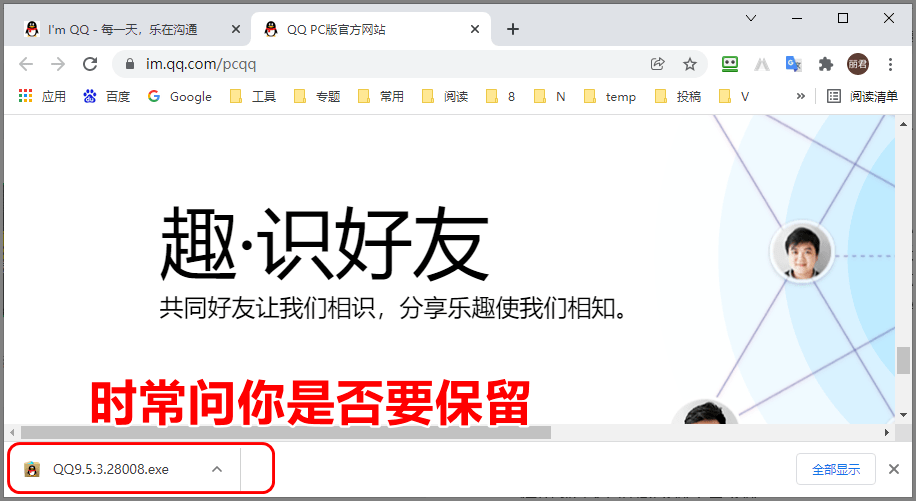Open the Extensions puzzle menu
Viewport: 916px width, 501px height.
pyautogui.click(x=825, y=64)
